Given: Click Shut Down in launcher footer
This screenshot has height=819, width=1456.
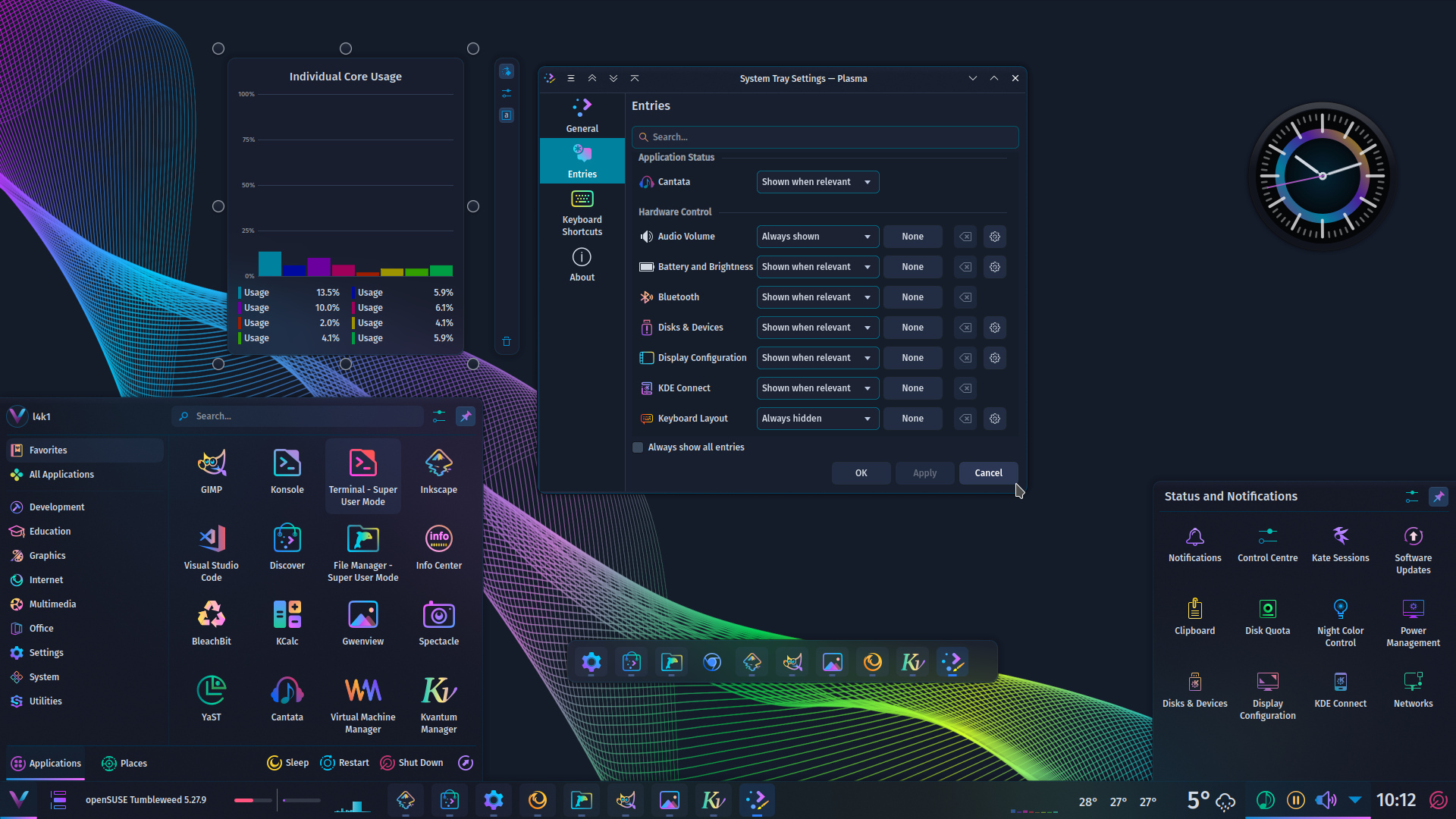Looking at the screenshot, I should [412, 763].
